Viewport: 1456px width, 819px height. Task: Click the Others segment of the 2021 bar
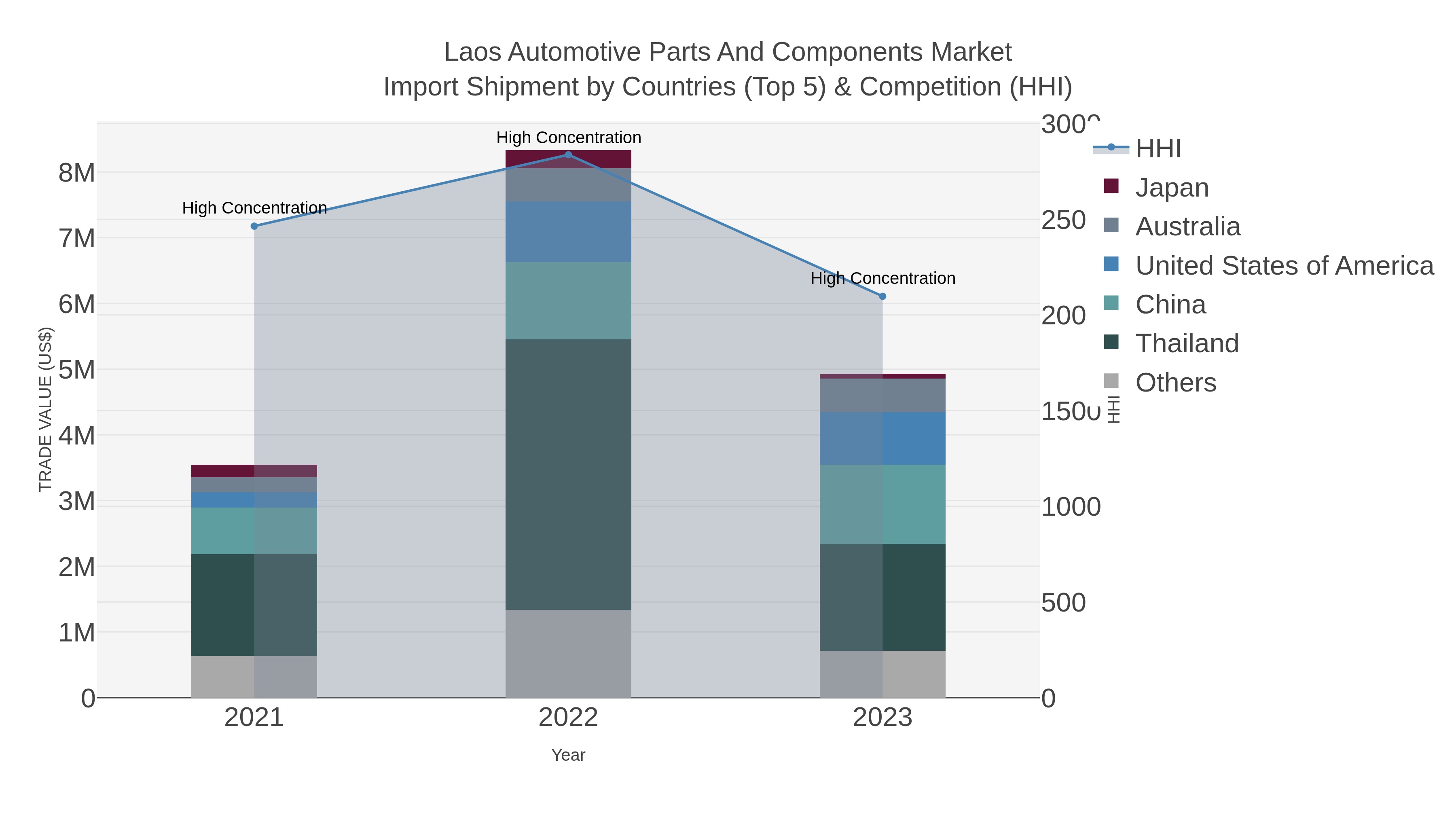coord(254,677)
